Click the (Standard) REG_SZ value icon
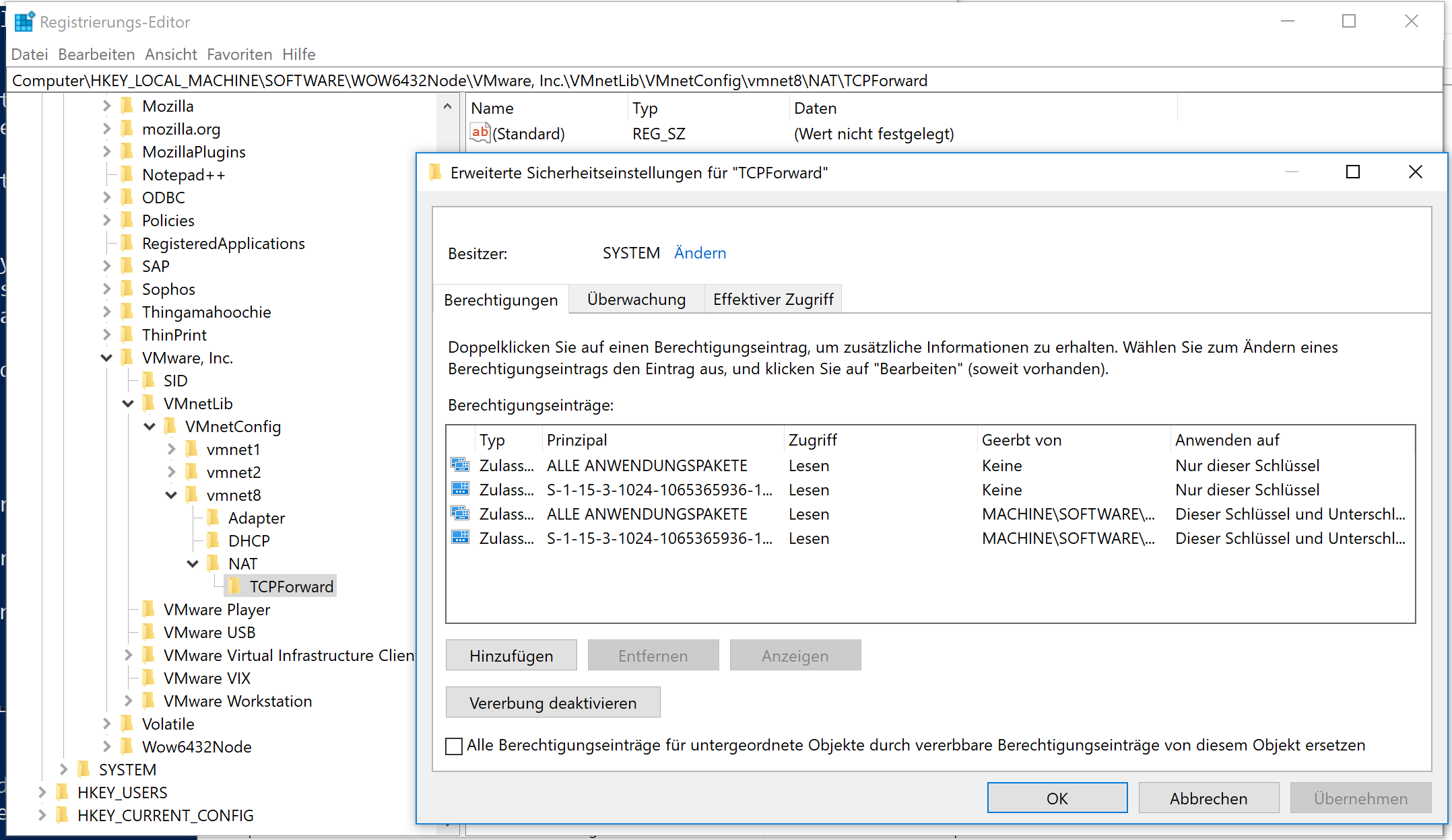This screenshot has height=840, width=1452. [x=480, y=133]
